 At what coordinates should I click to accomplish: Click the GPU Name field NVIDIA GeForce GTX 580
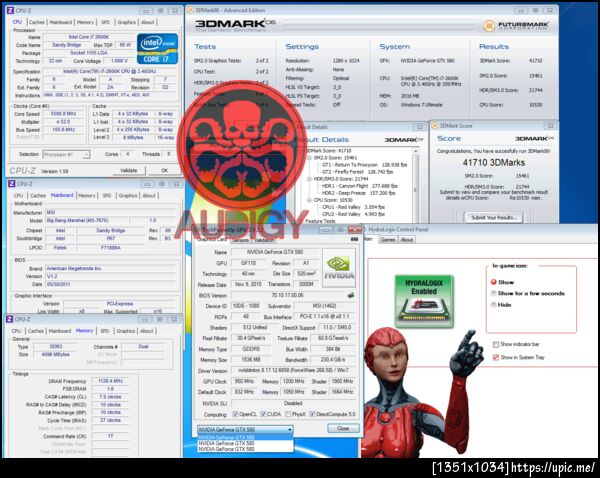click(x=275, y=252)
